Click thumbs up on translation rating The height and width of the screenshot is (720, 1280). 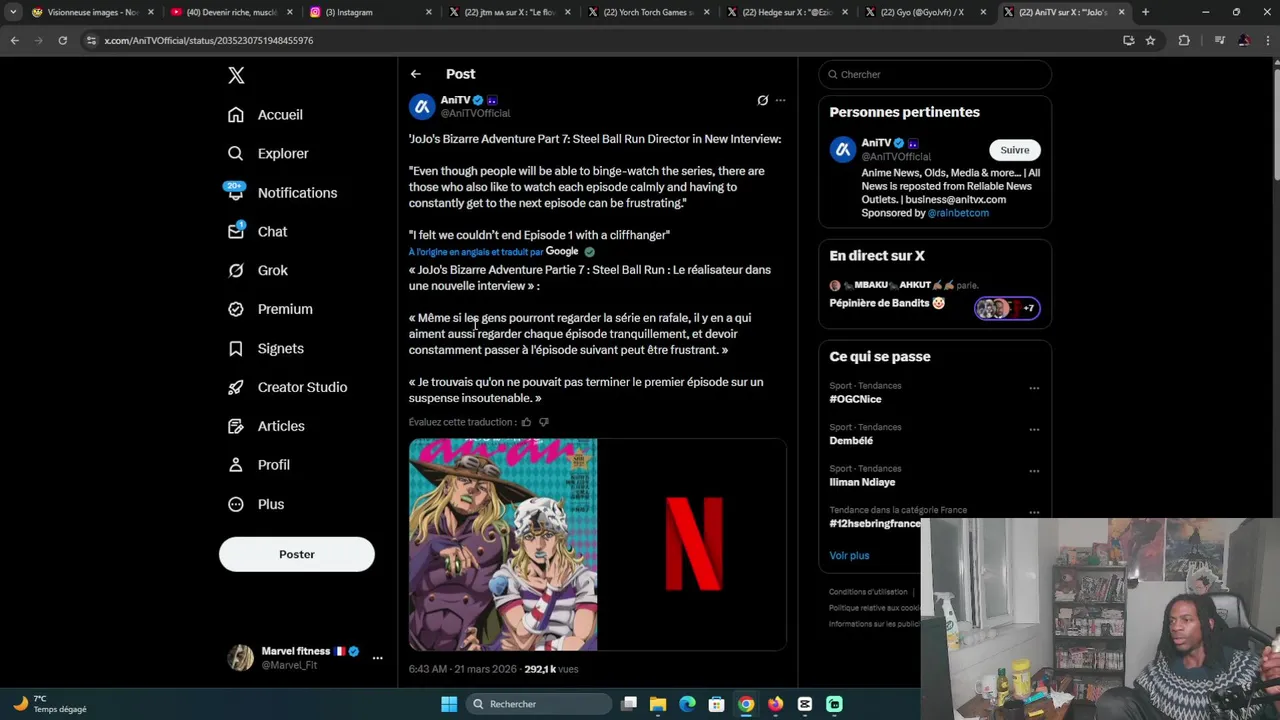(x=526, y=422)
